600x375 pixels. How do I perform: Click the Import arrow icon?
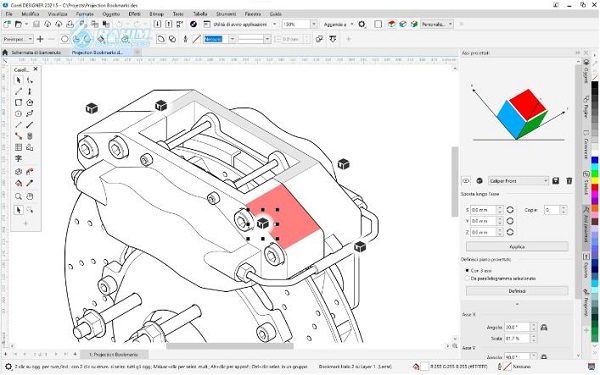click(x=157, y=24)
